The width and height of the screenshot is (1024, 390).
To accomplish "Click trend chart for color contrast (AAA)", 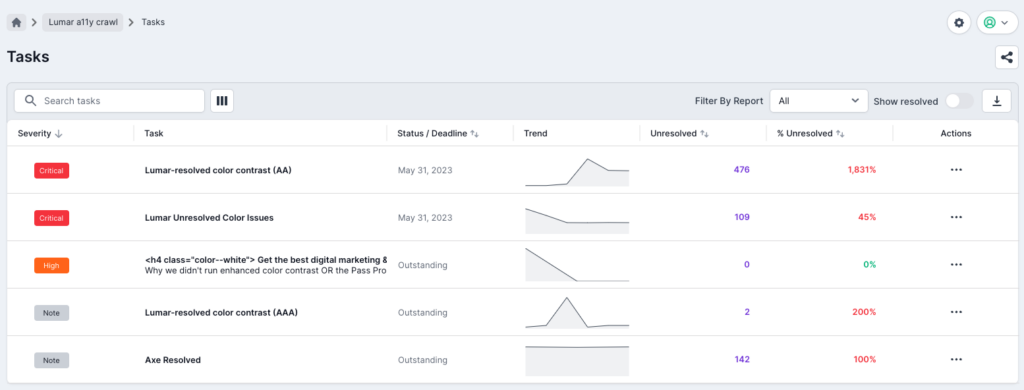I will (x=577, y=312).
